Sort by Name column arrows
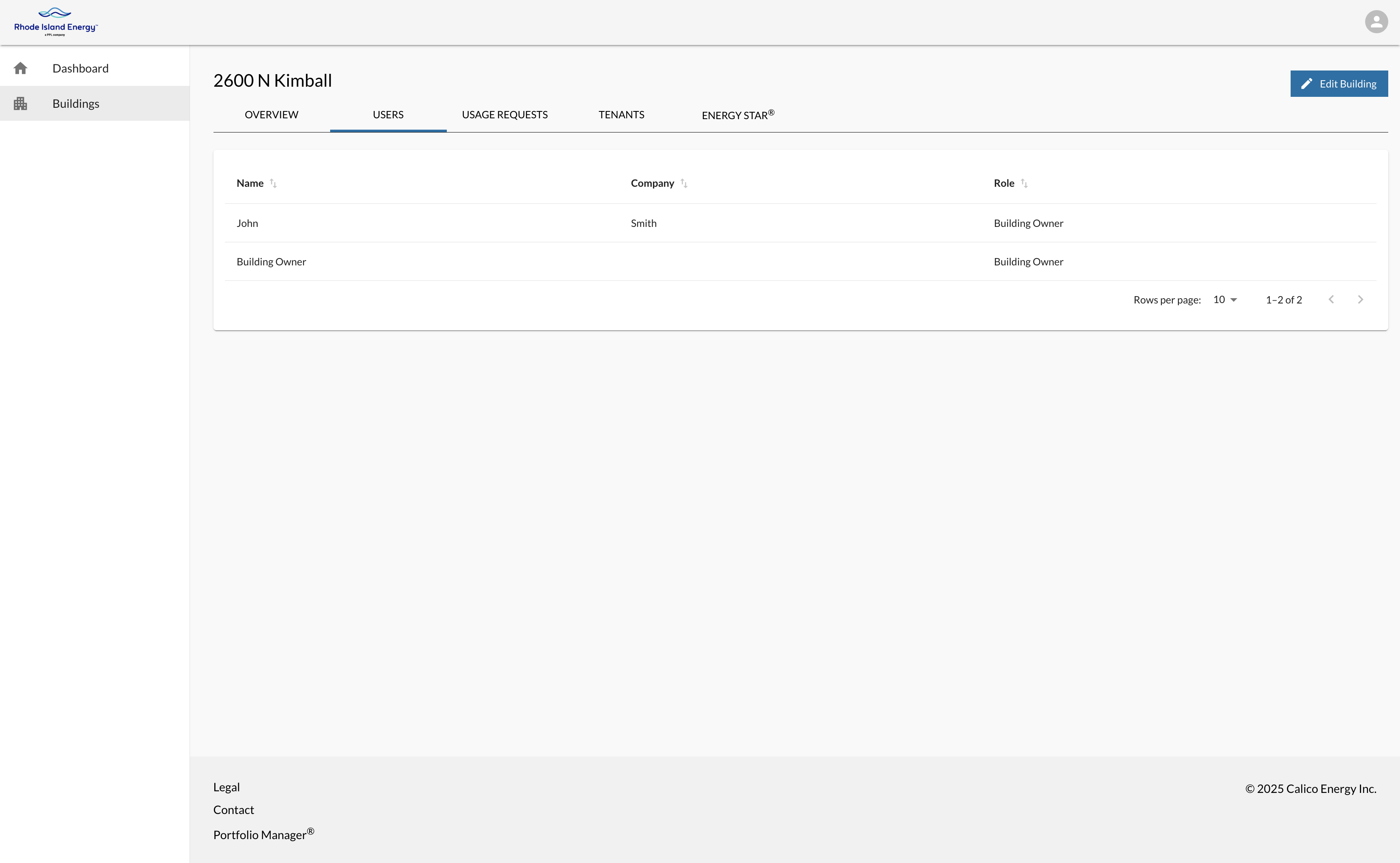 [x=273, y=183]
